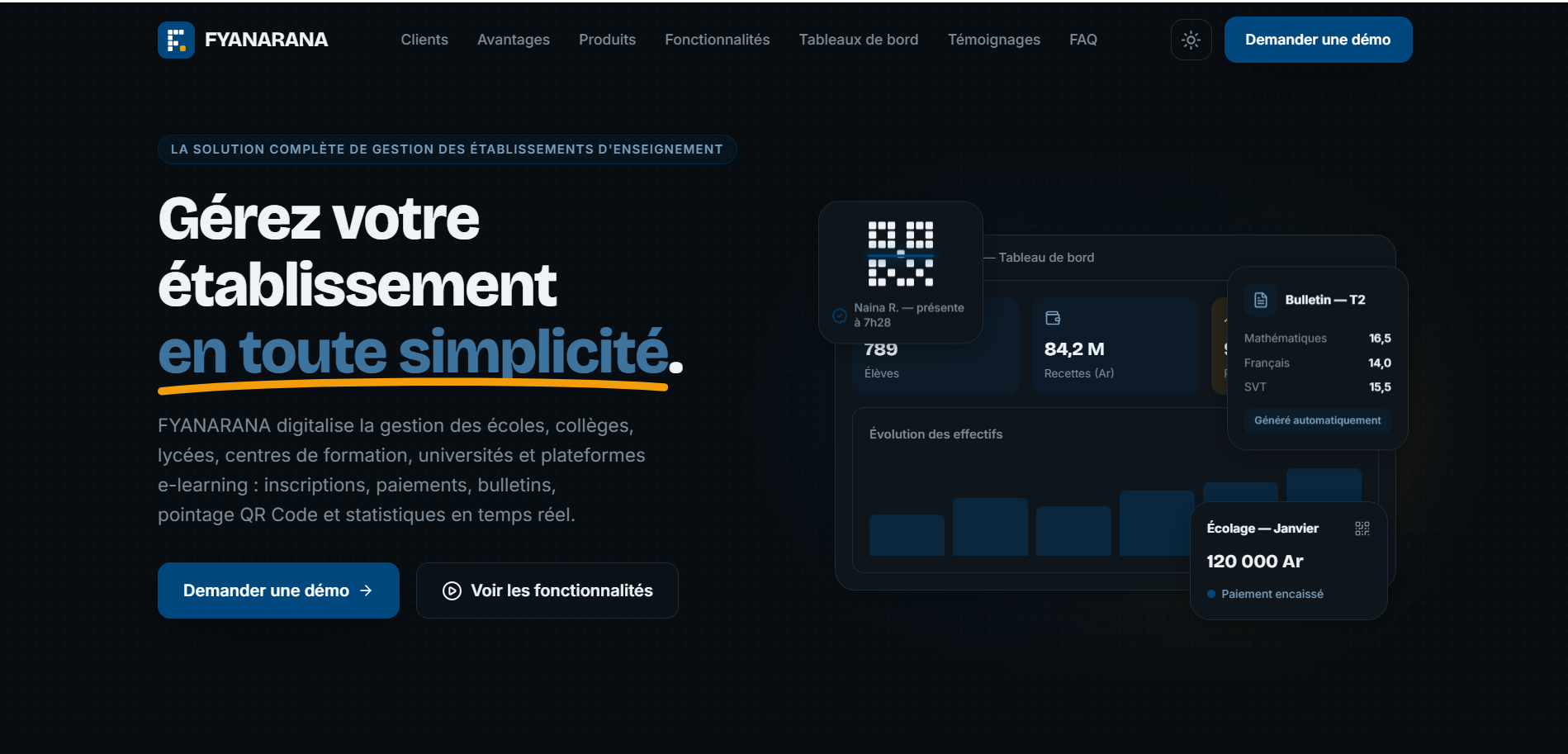Click the large QR code graphic
The image size is (1568, 754).
pyautogui.click(x=901, y=254)
